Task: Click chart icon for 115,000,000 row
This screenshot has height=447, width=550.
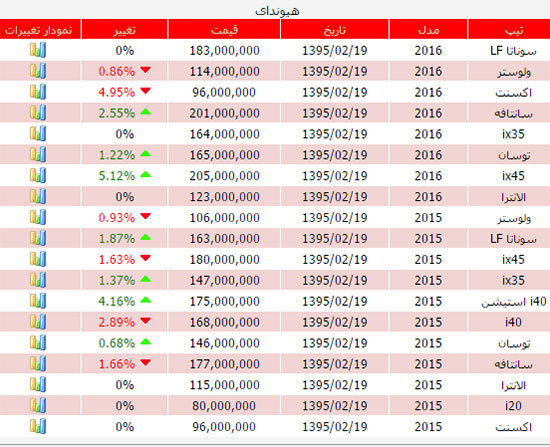Action: 38,385
